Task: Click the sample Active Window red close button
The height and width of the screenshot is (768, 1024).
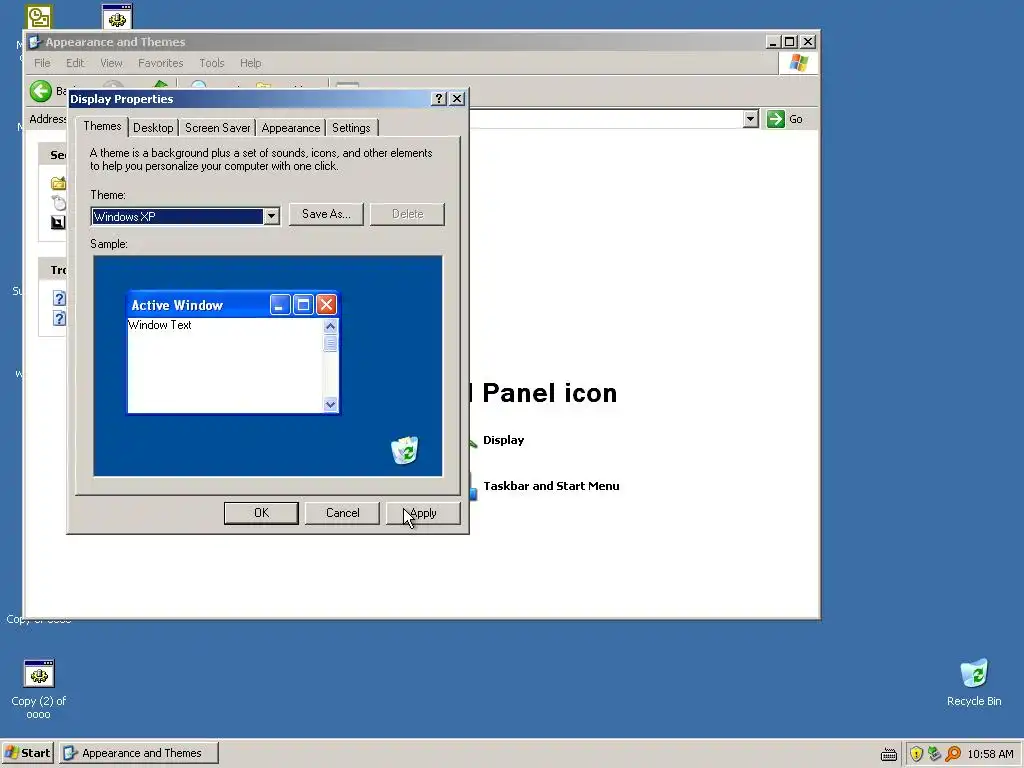Action: tap(327, 304)
